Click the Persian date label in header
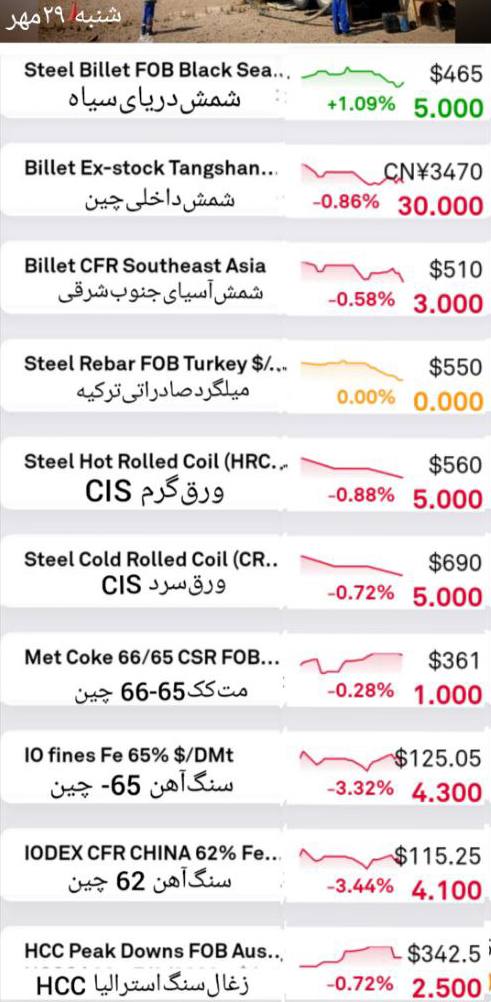The width and height of the screenshot is (491, 1002). 63,16
